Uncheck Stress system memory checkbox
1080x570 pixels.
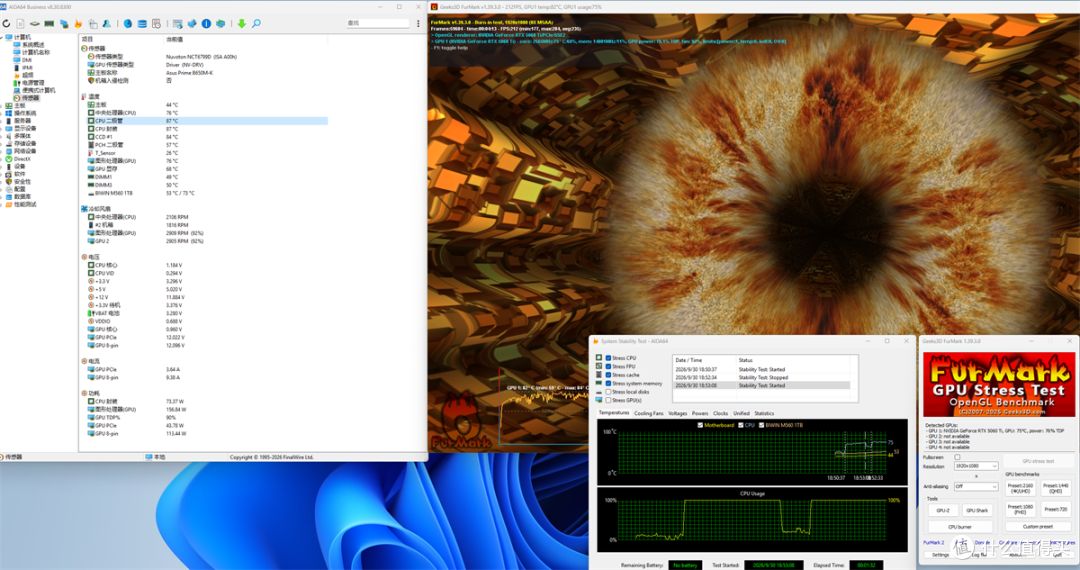tap(608, 383)
